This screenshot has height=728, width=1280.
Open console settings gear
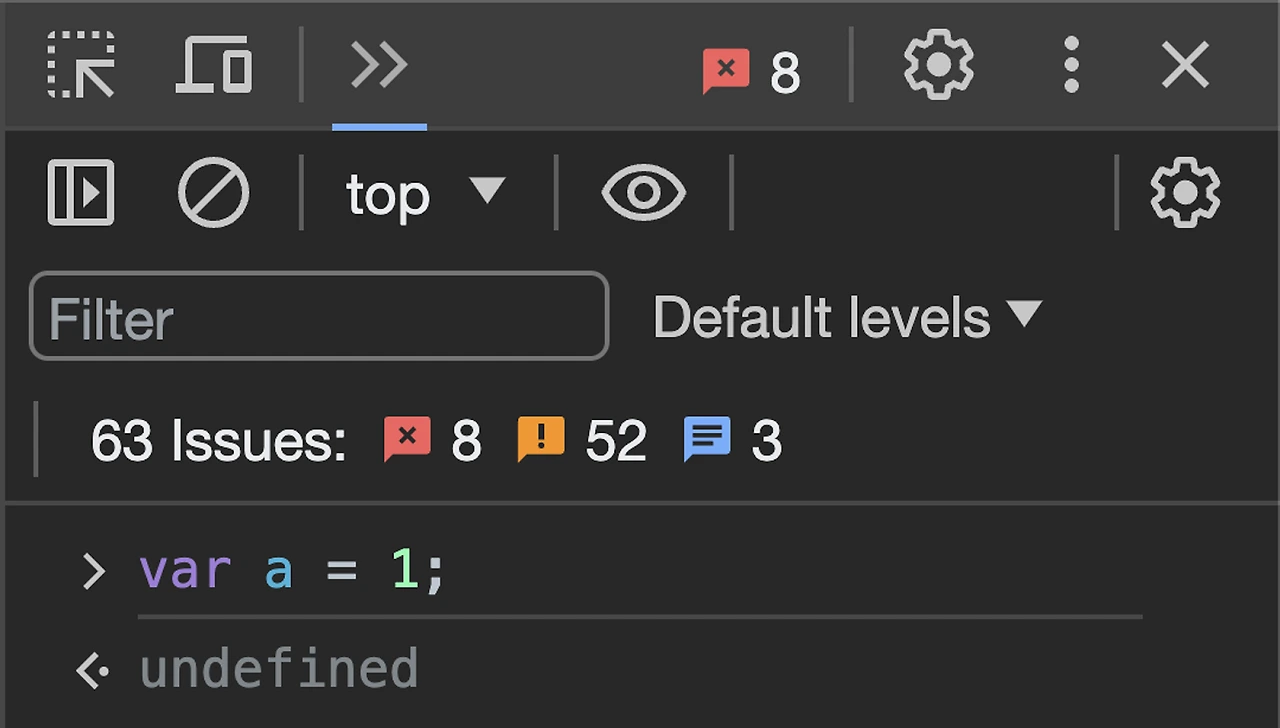1185,192
